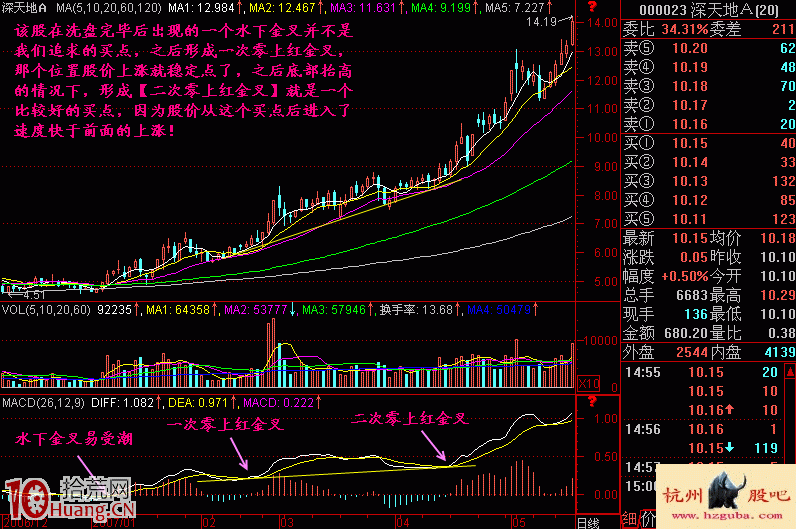Image resolution: width=796 pixels, height=529 pixels.
Task: Click the 14:55 tick trade row
Action: (703, 372)
